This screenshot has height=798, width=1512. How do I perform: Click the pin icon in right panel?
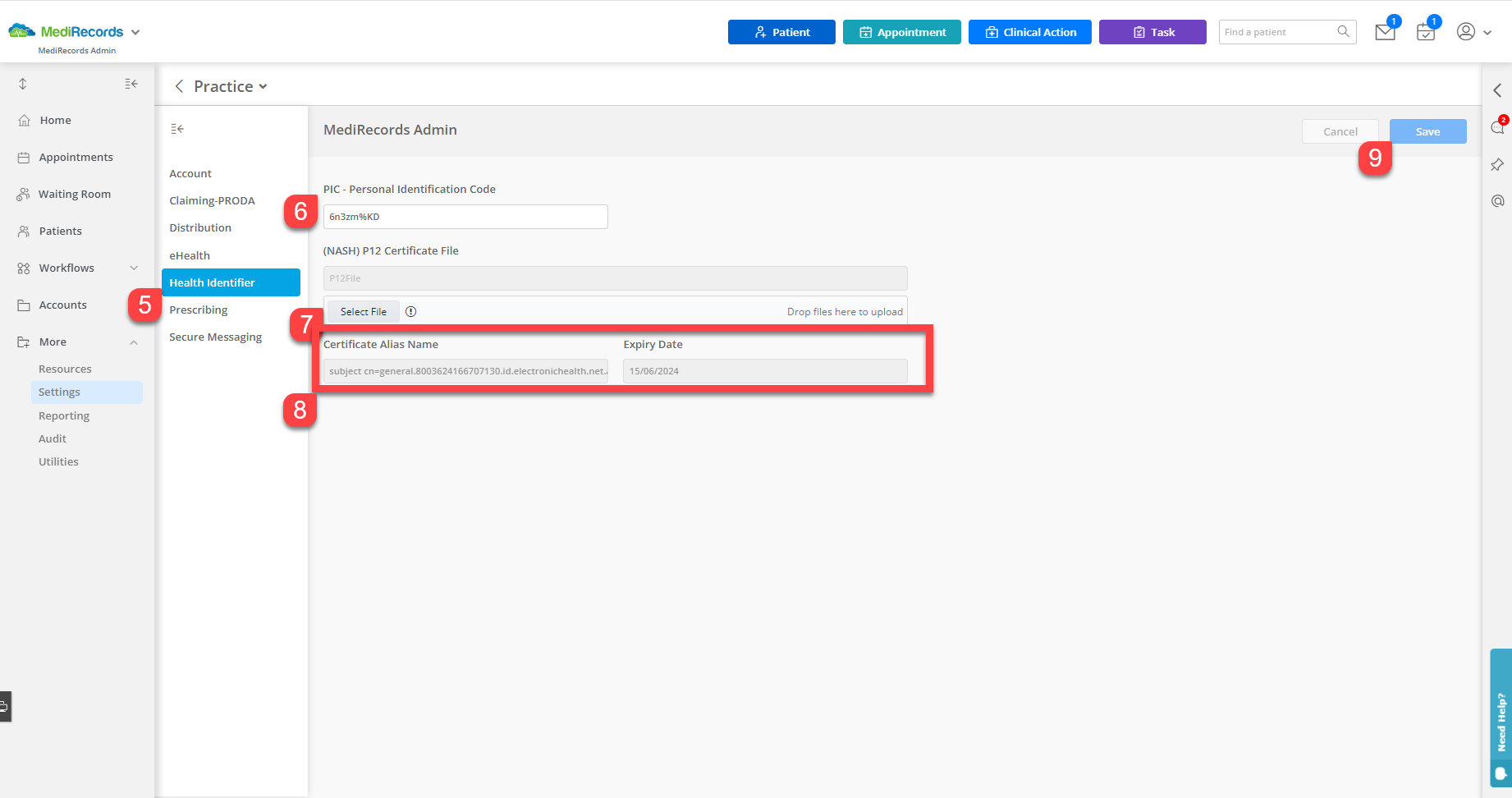pyautogui.click(x=1497, y=164)
